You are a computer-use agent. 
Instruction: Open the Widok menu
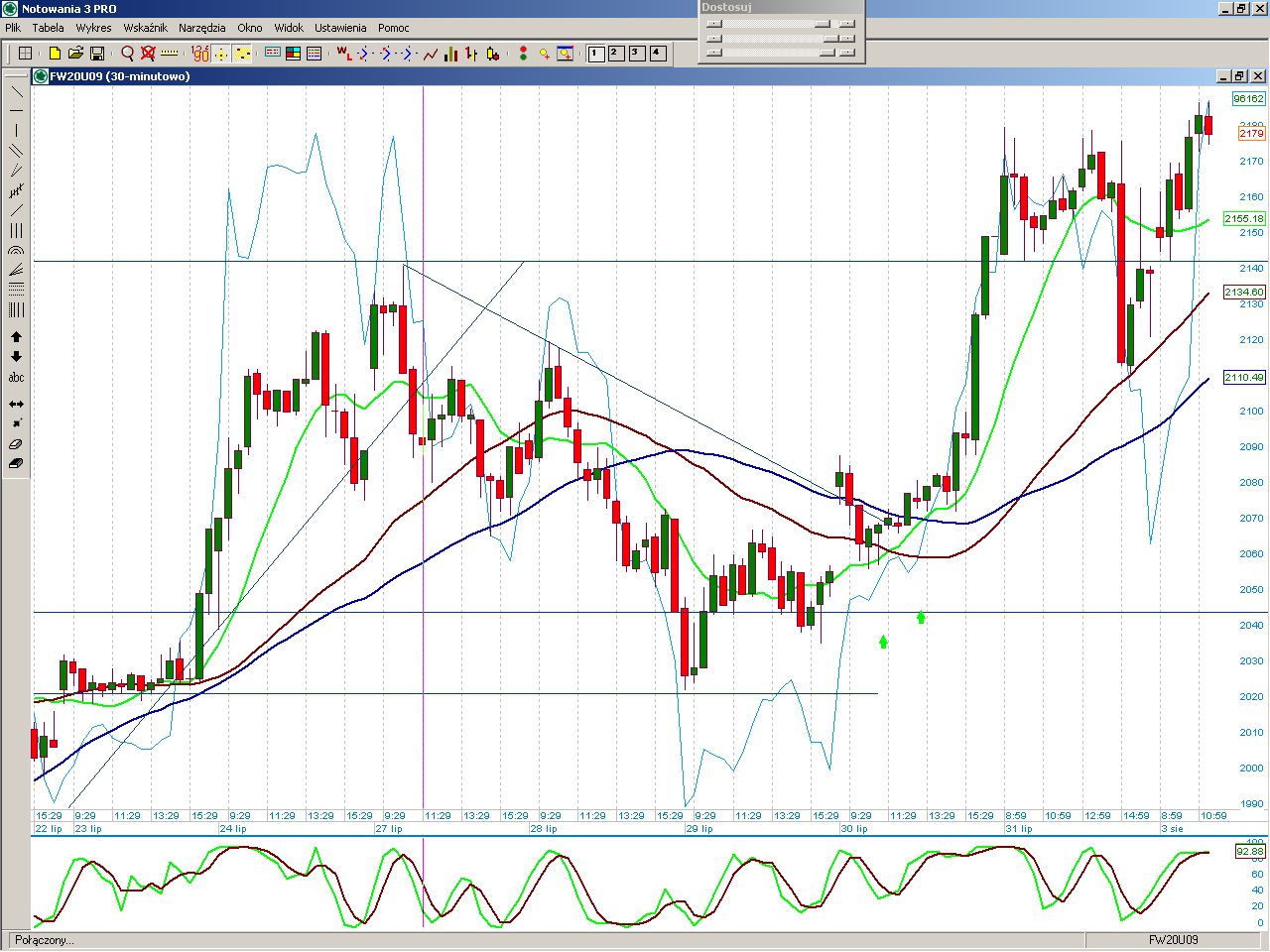point(289,28)
